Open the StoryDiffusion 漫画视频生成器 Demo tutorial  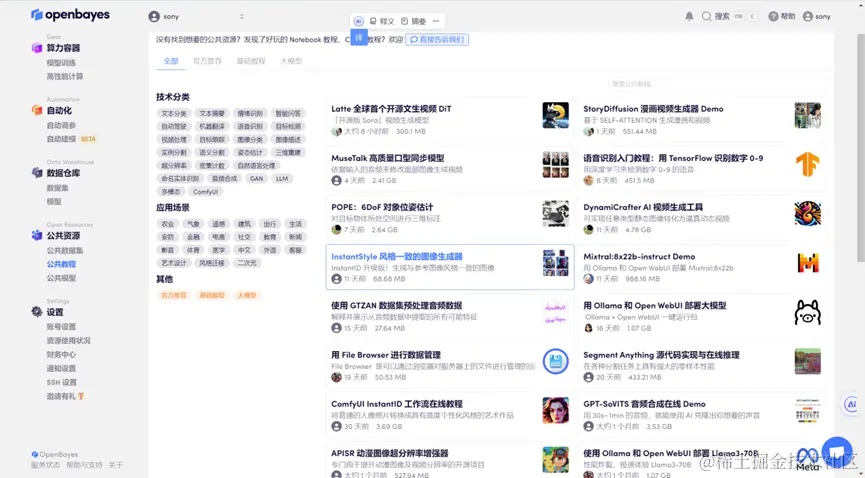tap(653, 109)
